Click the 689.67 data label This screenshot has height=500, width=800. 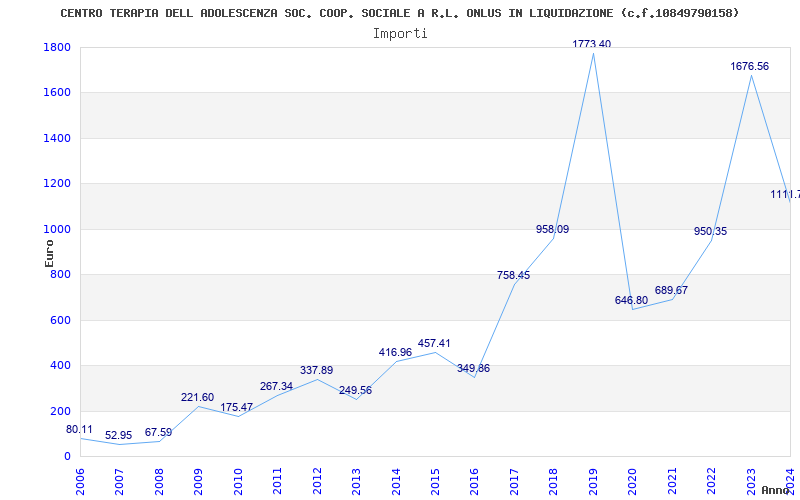click(671, 290)
